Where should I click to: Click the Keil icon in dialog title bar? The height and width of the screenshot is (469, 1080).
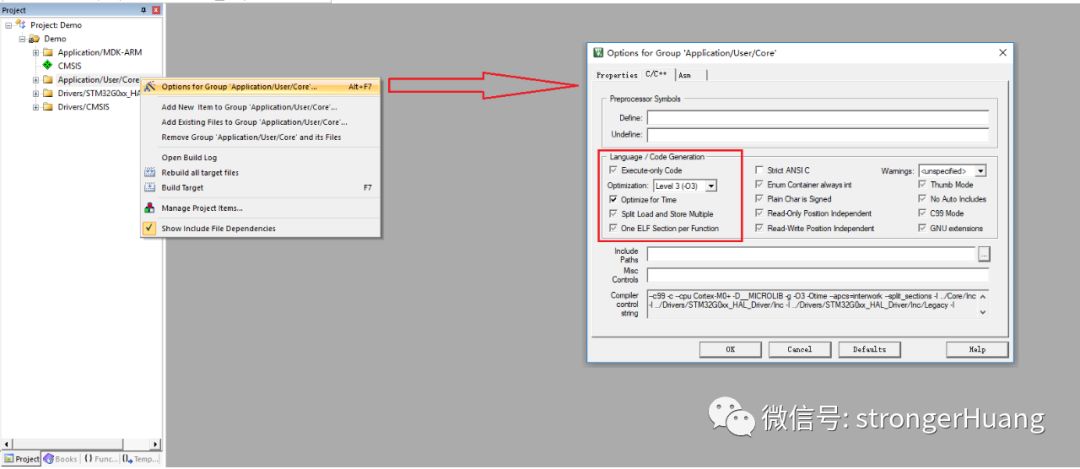tap(599, 52)
